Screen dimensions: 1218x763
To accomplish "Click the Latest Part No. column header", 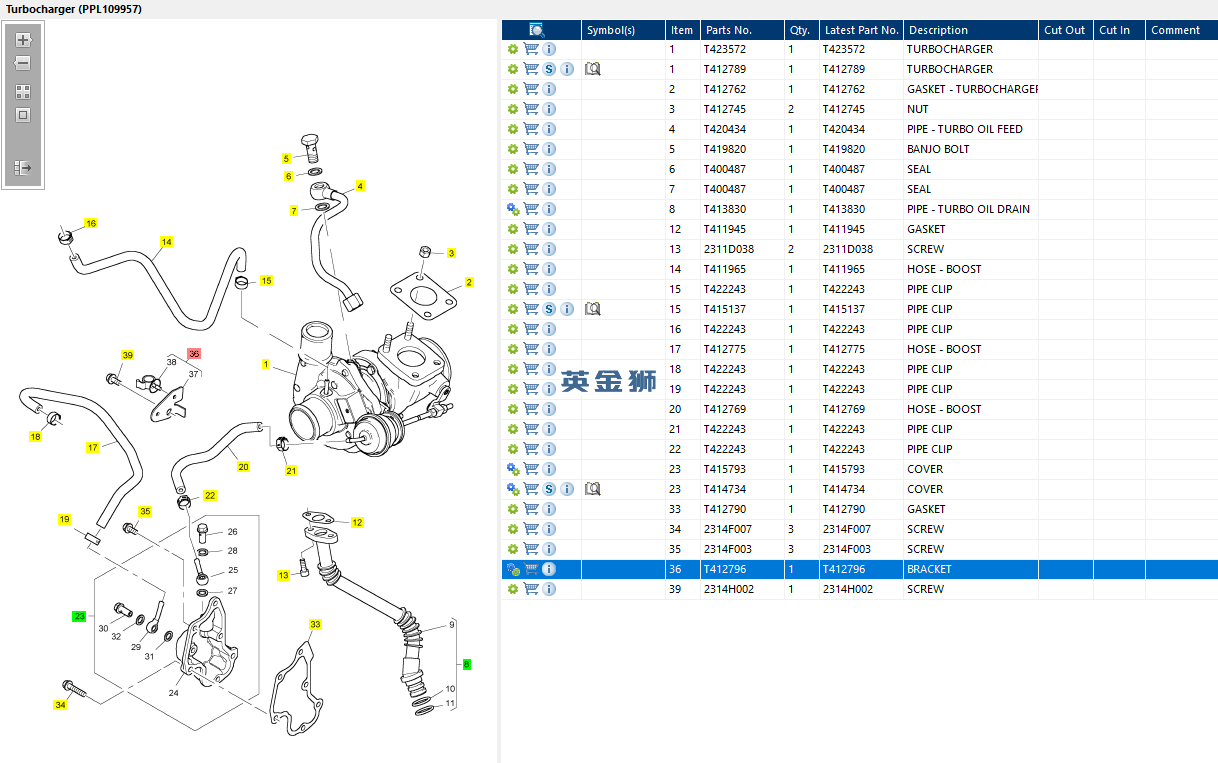I will 861,30.
